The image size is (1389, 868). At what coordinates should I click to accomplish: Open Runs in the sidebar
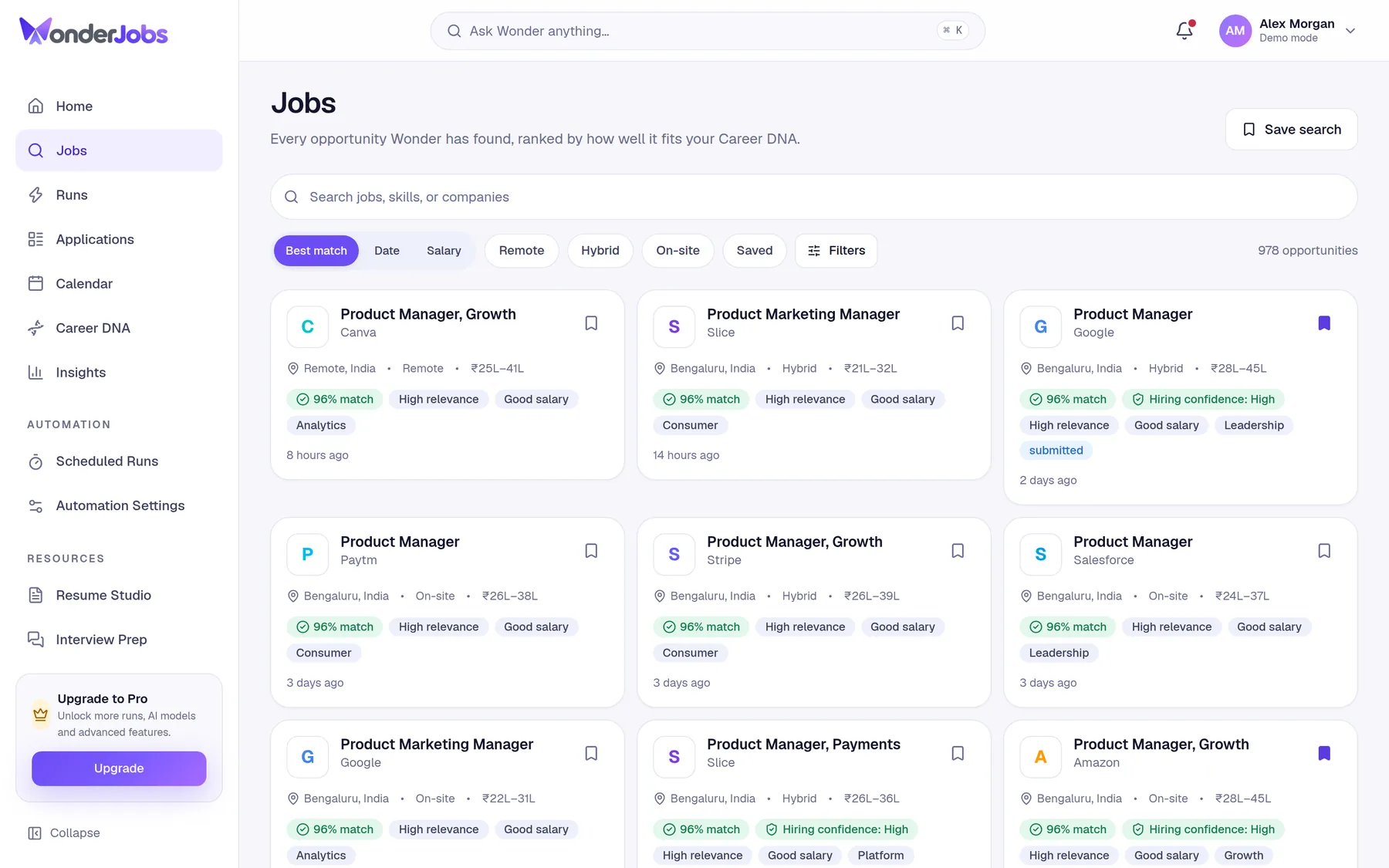pos(119,195)
